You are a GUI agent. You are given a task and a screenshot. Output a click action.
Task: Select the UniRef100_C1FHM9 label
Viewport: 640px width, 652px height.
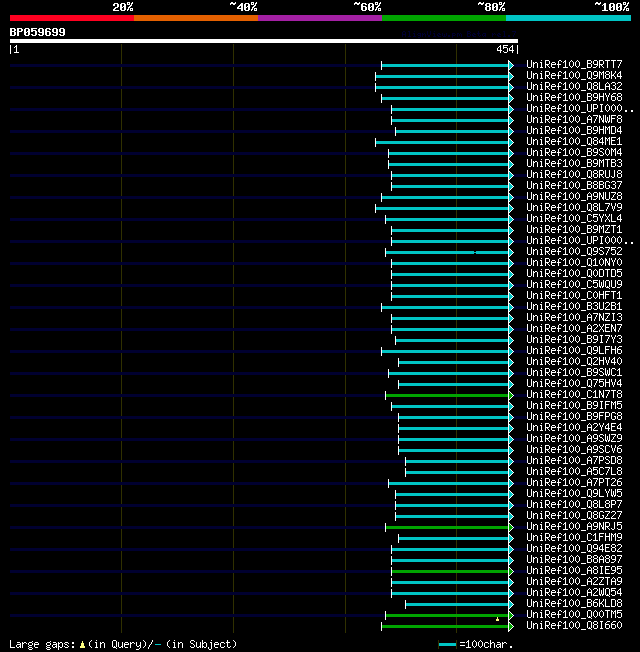(x=574, y=538)
